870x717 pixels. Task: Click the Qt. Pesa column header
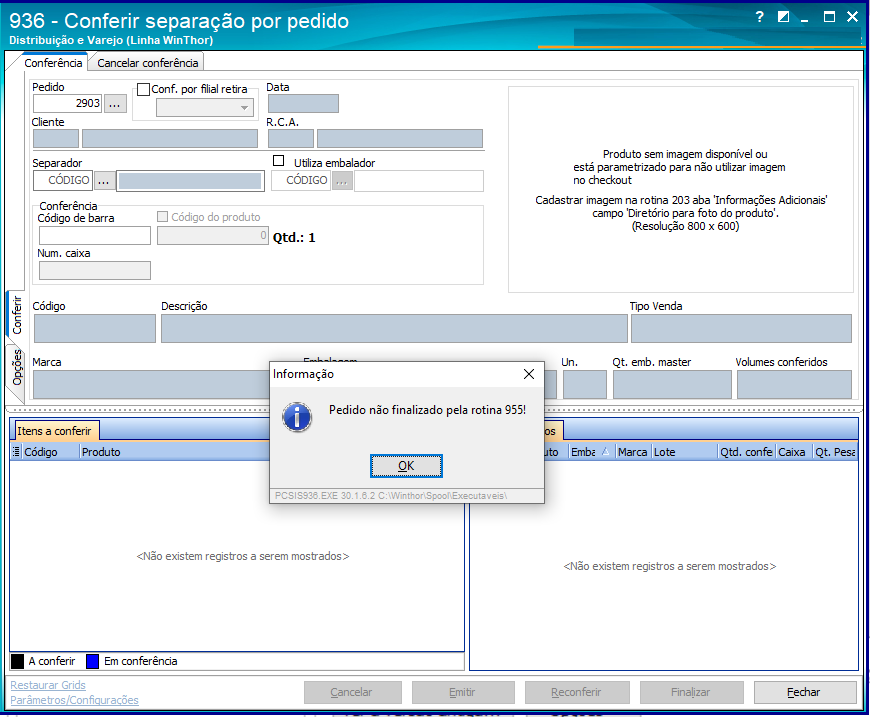(835, 452)
